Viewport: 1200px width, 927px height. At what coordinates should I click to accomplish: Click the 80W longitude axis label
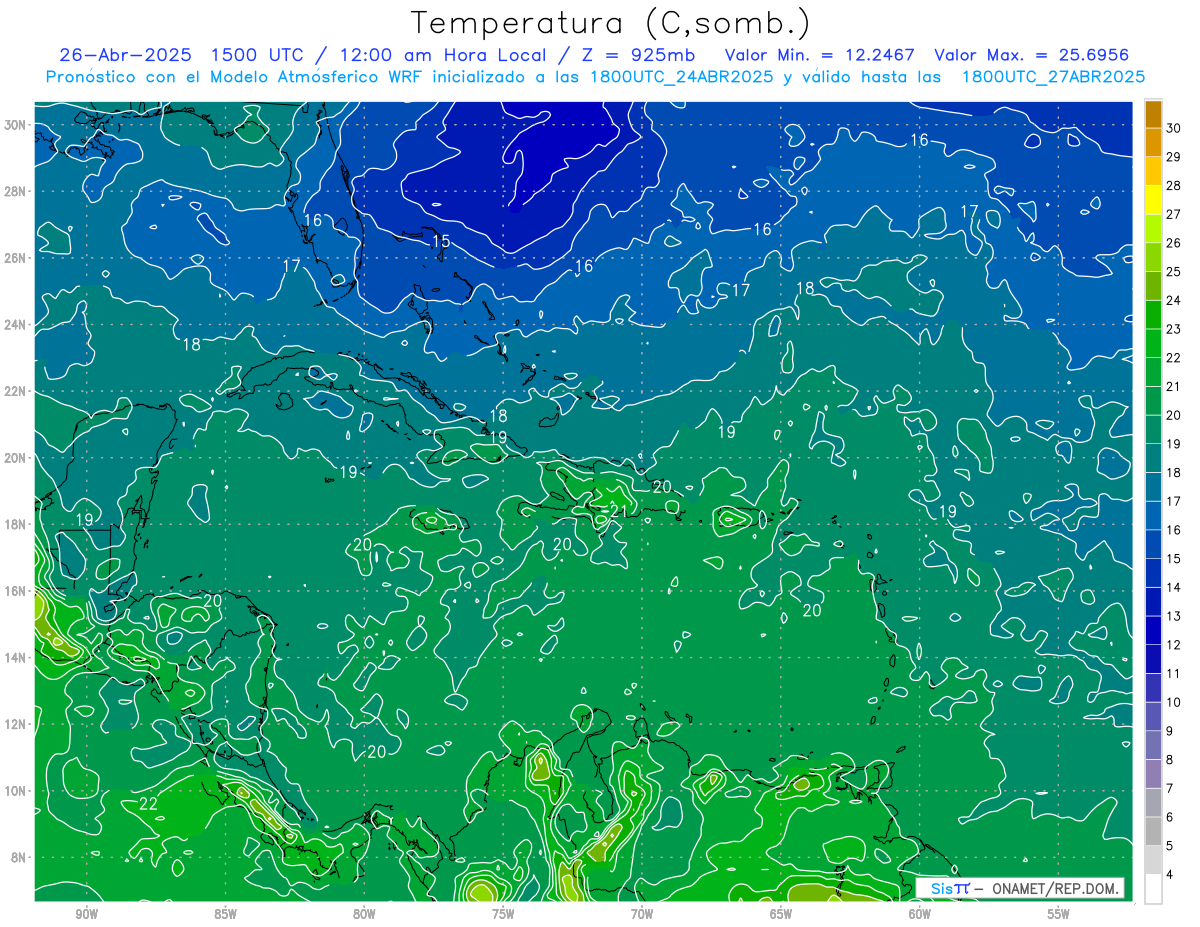[x=364, y=914]
